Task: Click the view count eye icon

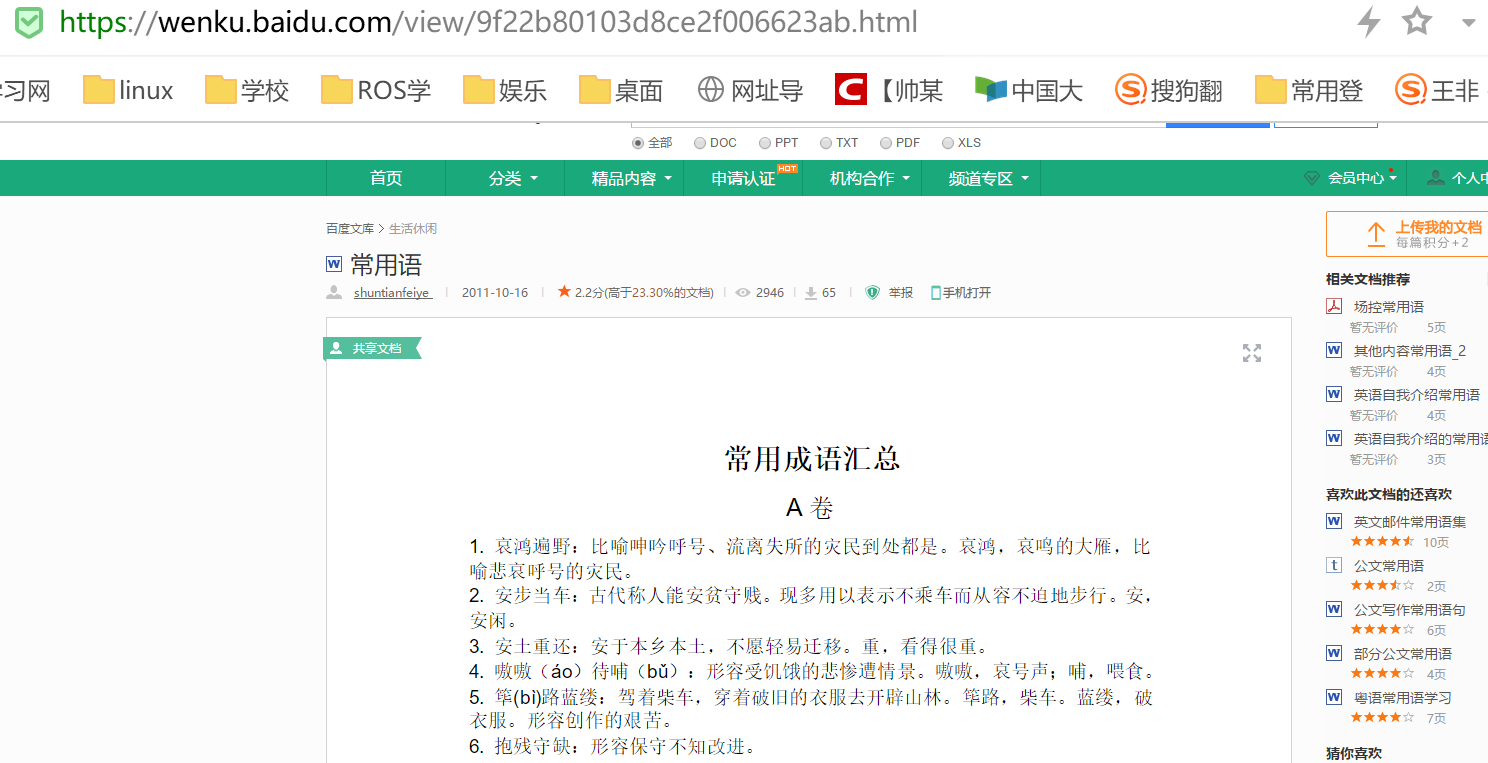Action: 743,293
